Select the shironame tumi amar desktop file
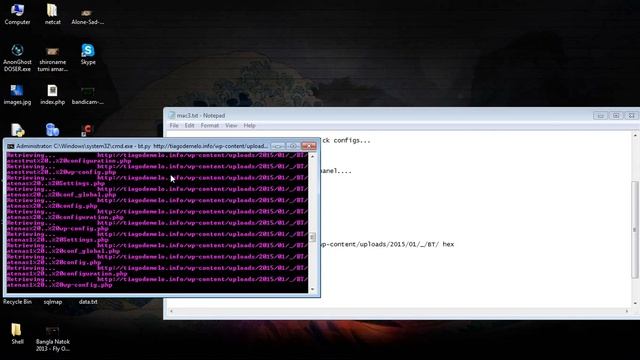640x360 pixels. (52, 60)
